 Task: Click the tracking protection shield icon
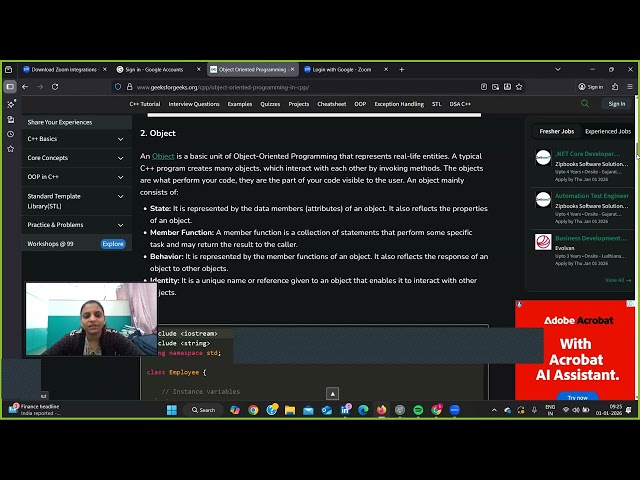(118, 87)
